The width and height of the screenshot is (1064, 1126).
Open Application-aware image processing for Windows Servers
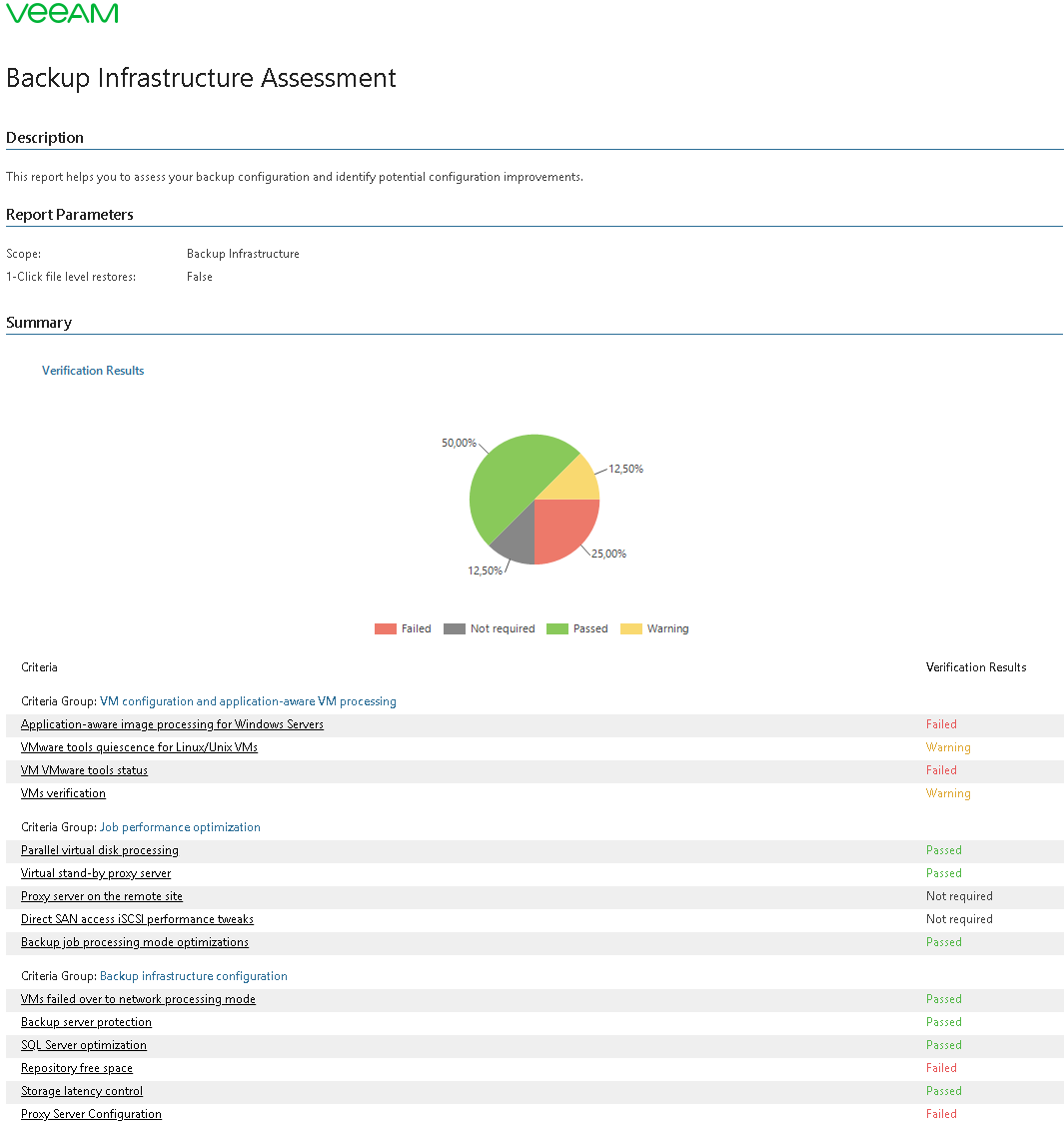(172, 724)
